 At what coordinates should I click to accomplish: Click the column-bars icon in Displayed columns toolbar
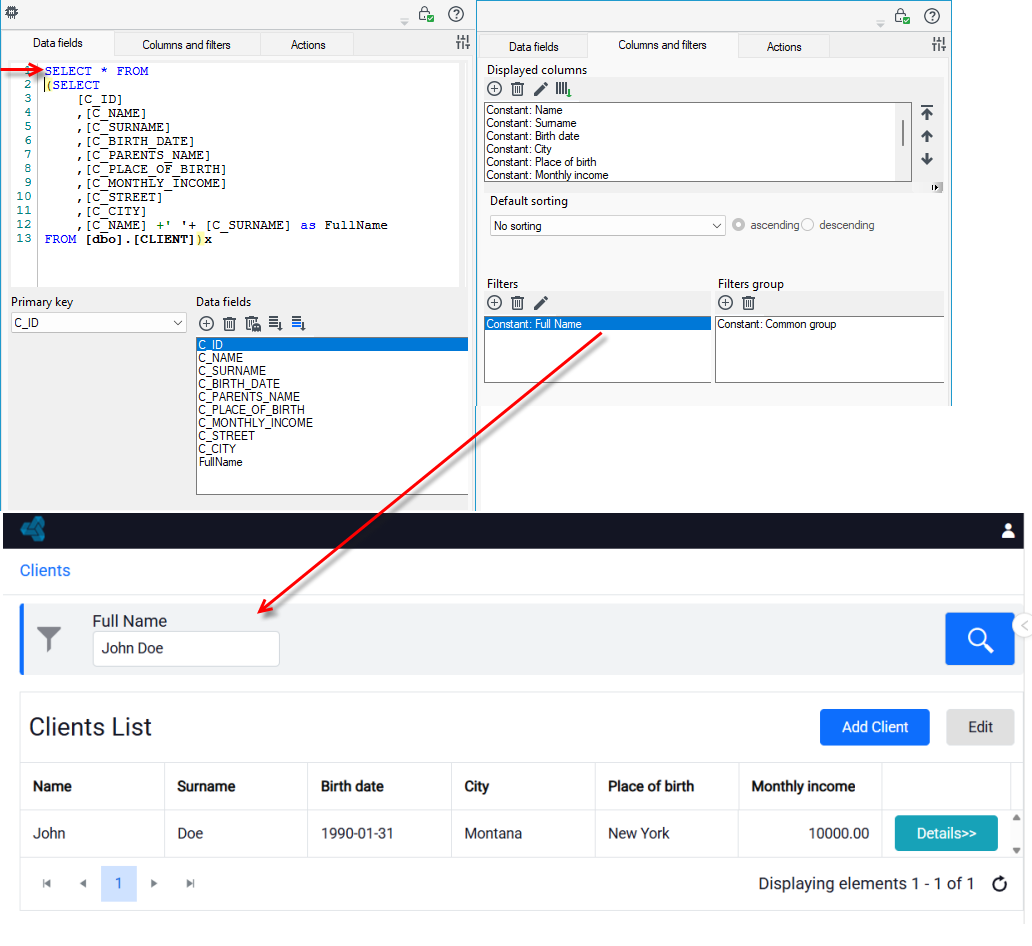[563, 89]
